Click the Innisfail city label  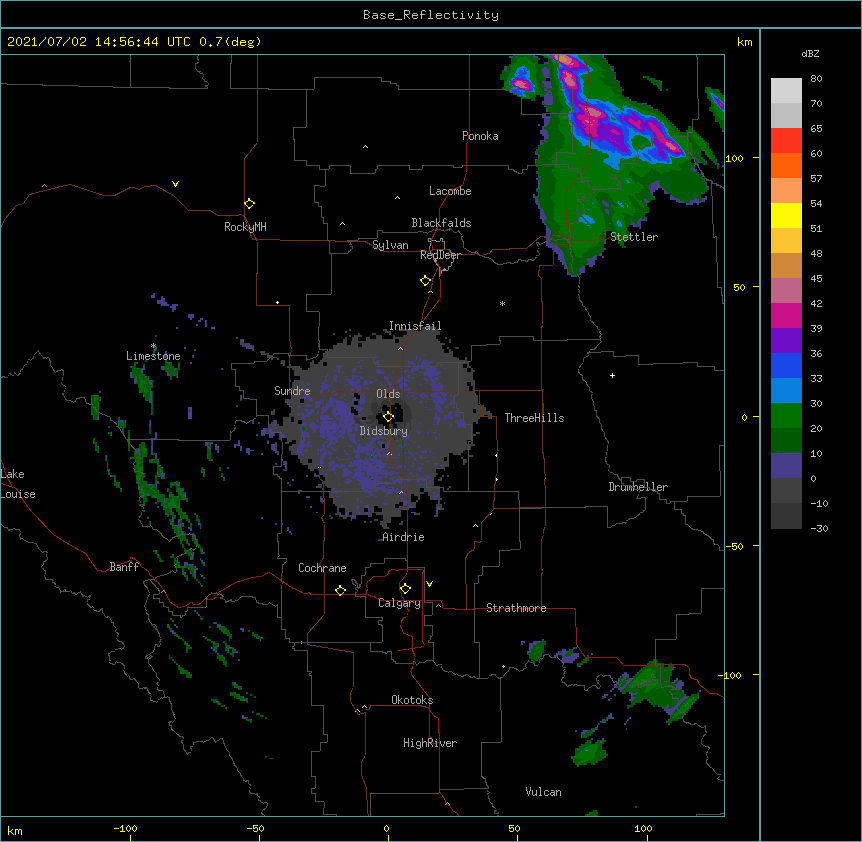[415, 326]
